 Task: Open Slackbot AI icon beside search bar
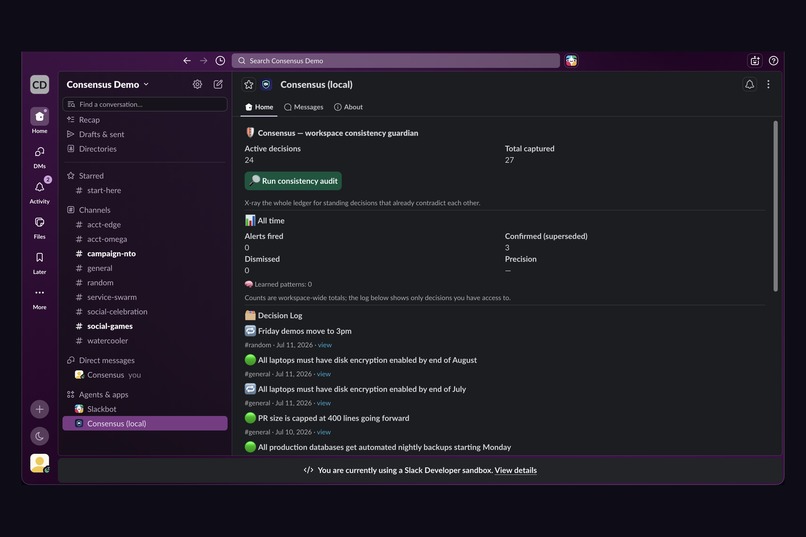[x=571, y=61]
